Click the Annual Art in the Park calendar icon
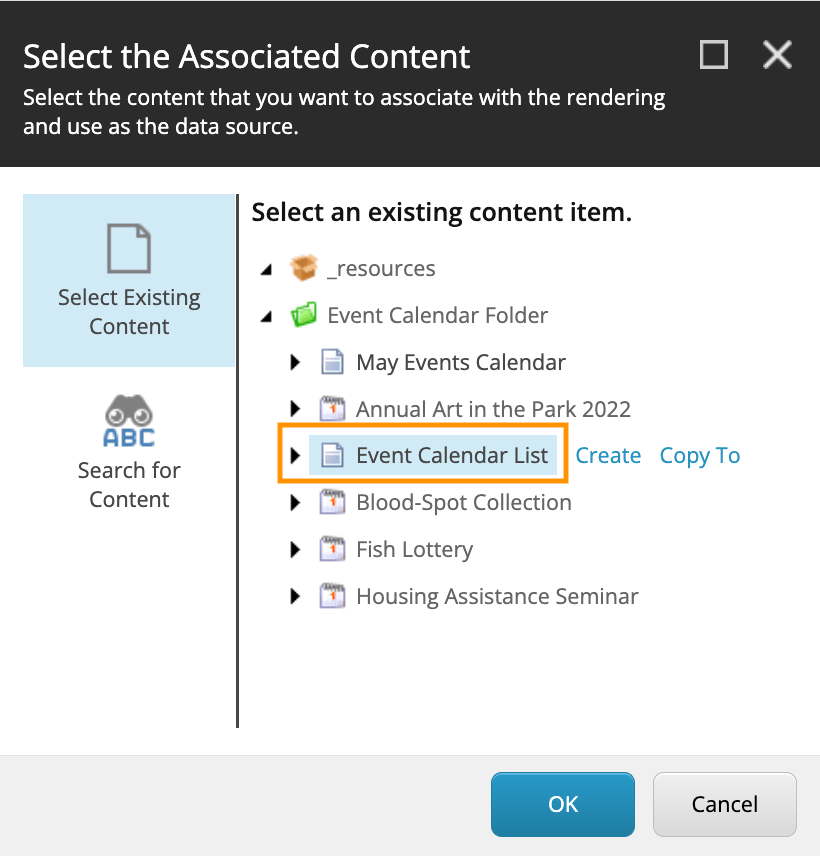820x856 pixels. [x=332, y=409]
